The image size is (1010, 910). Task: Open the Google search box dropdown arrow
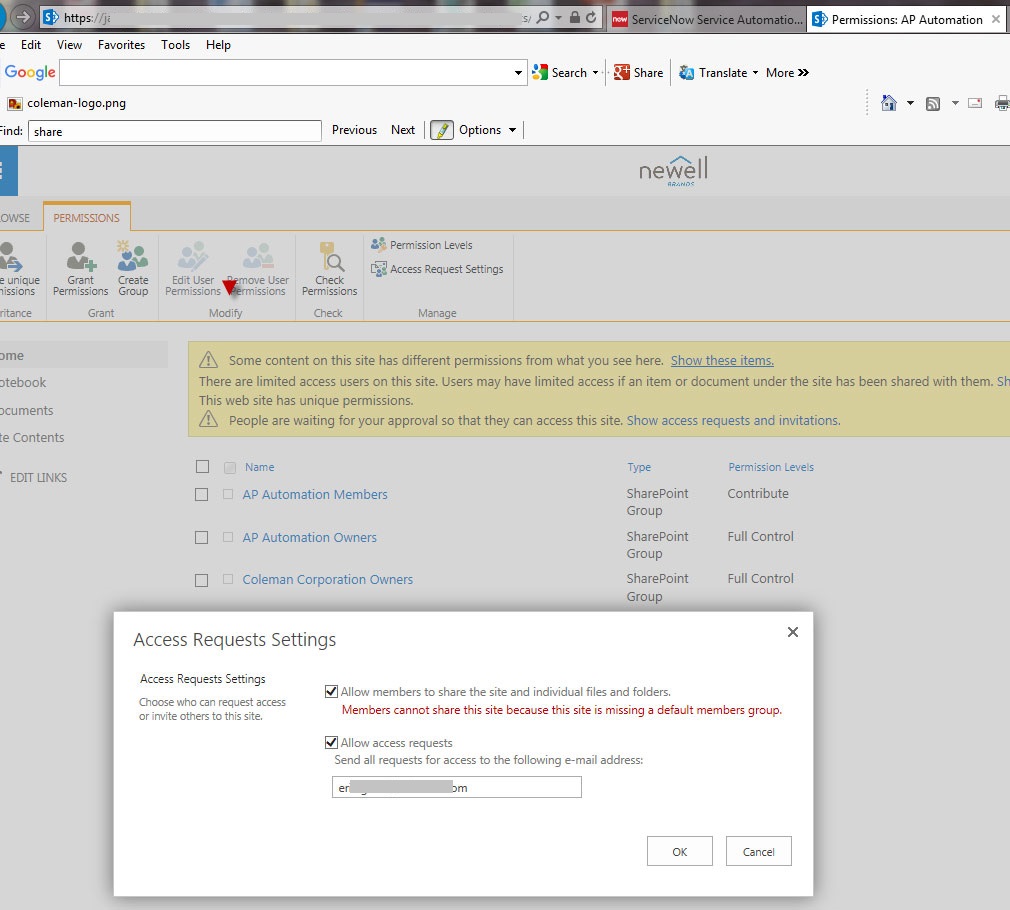coord(518,73)
